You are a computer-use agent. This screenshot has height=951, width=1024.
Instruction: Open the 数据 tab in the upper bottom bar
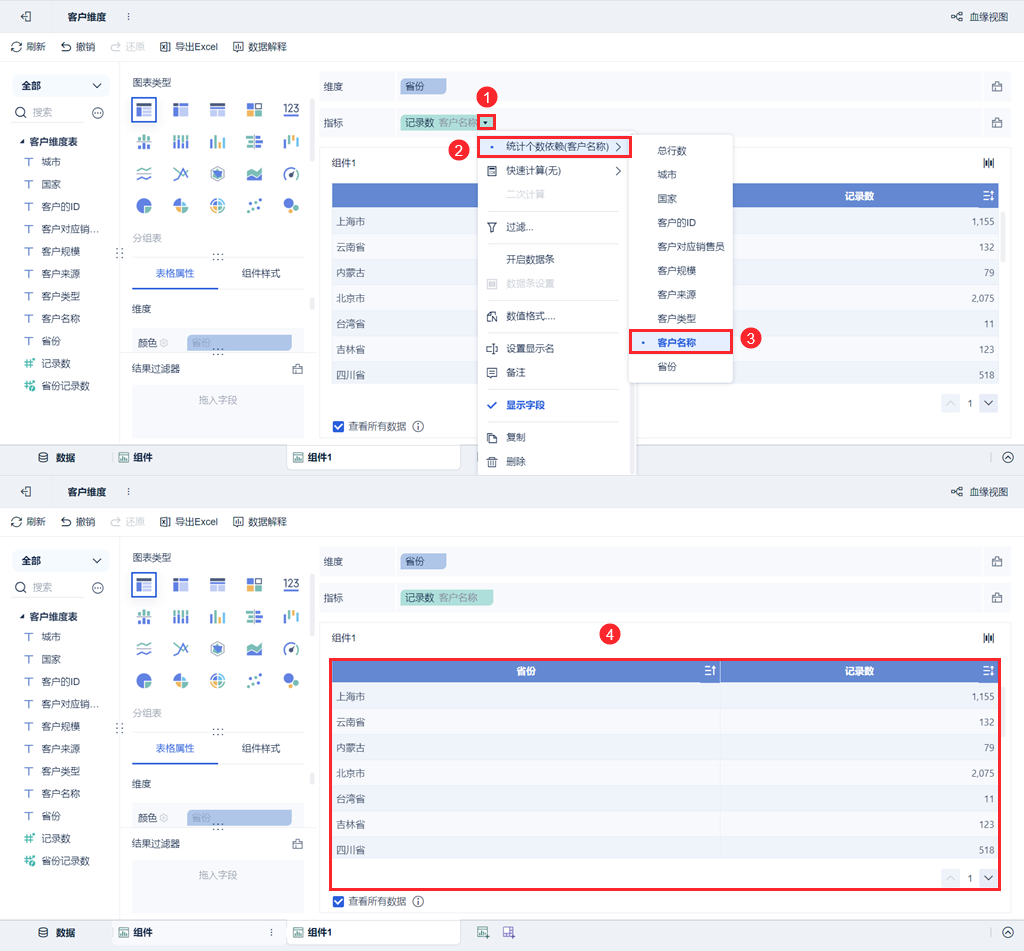pos(57,457)
